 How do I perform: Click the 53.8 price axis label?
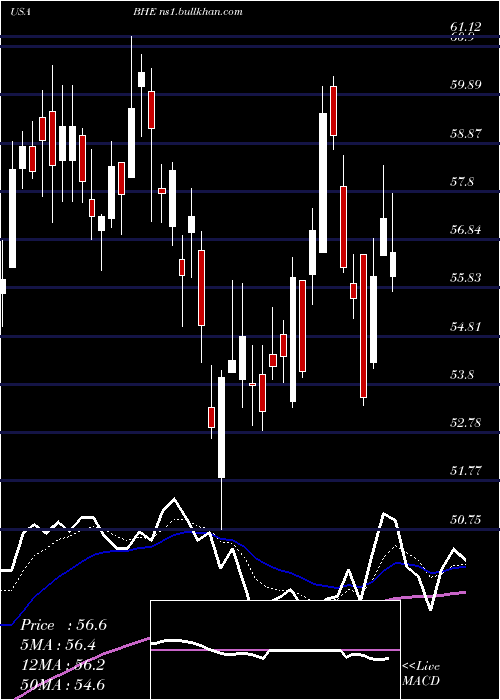point(462,375)
